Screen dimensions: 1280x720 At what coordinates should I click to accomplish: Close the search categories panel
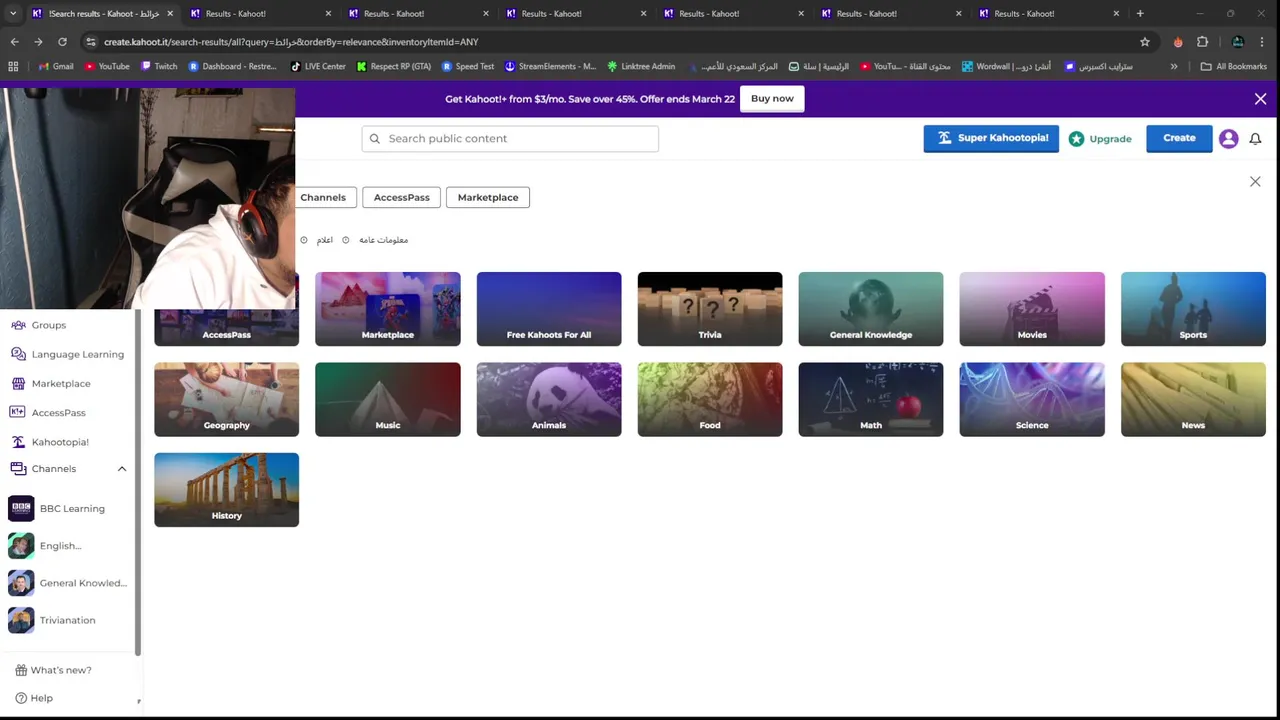point(1255,181)
